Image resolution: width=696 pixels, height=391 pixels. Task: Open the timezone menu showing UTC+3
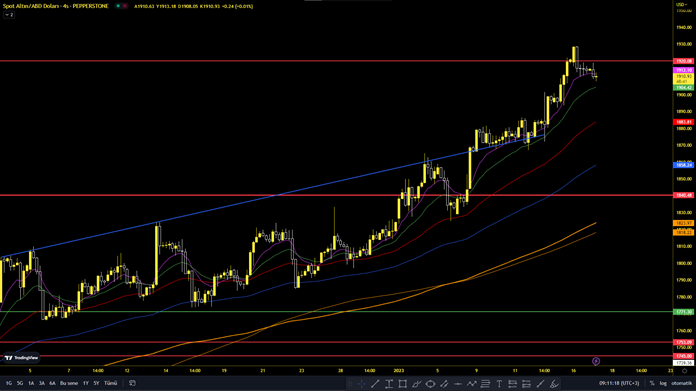click(619, 383)
